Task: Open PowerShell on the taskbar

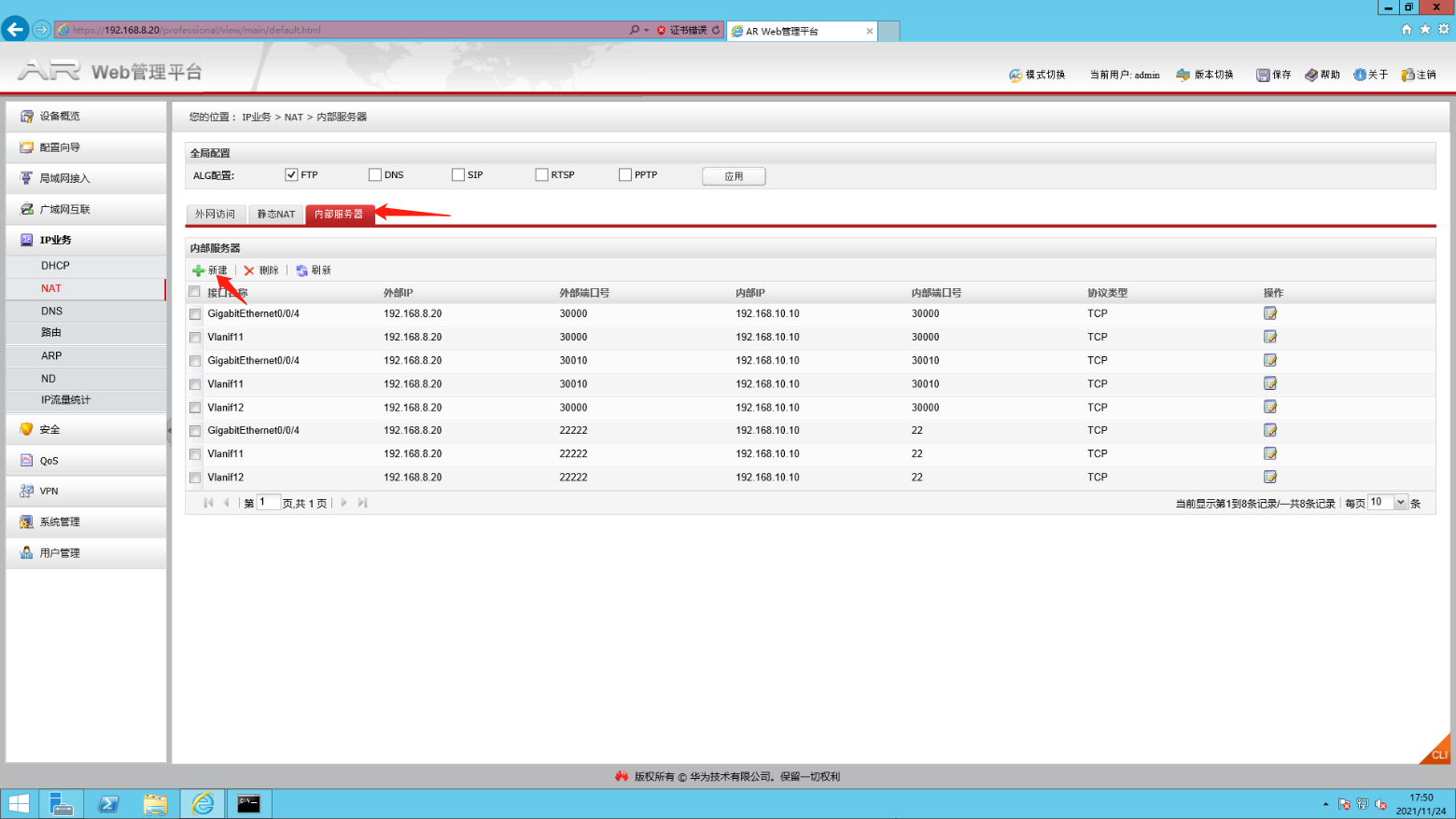Action: (x=108, y=803)
